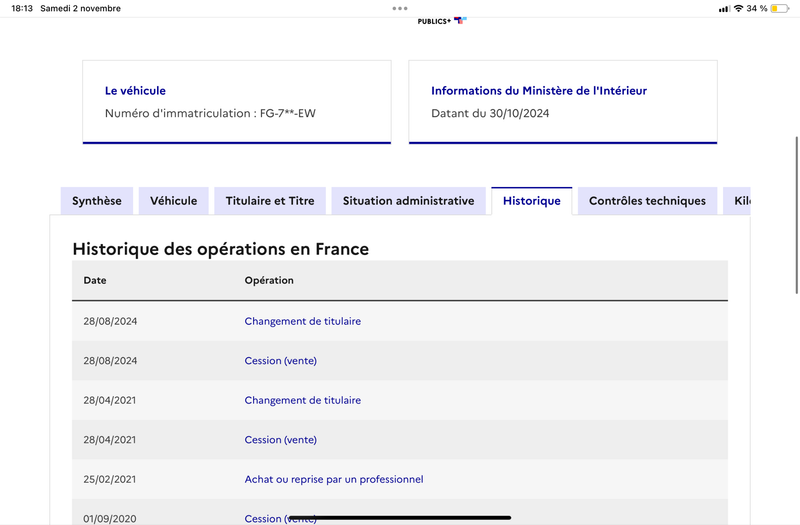Click Cession (vente) dated 01/09/2020
This screenshot has width=800, height=525.
coord(281,518)
